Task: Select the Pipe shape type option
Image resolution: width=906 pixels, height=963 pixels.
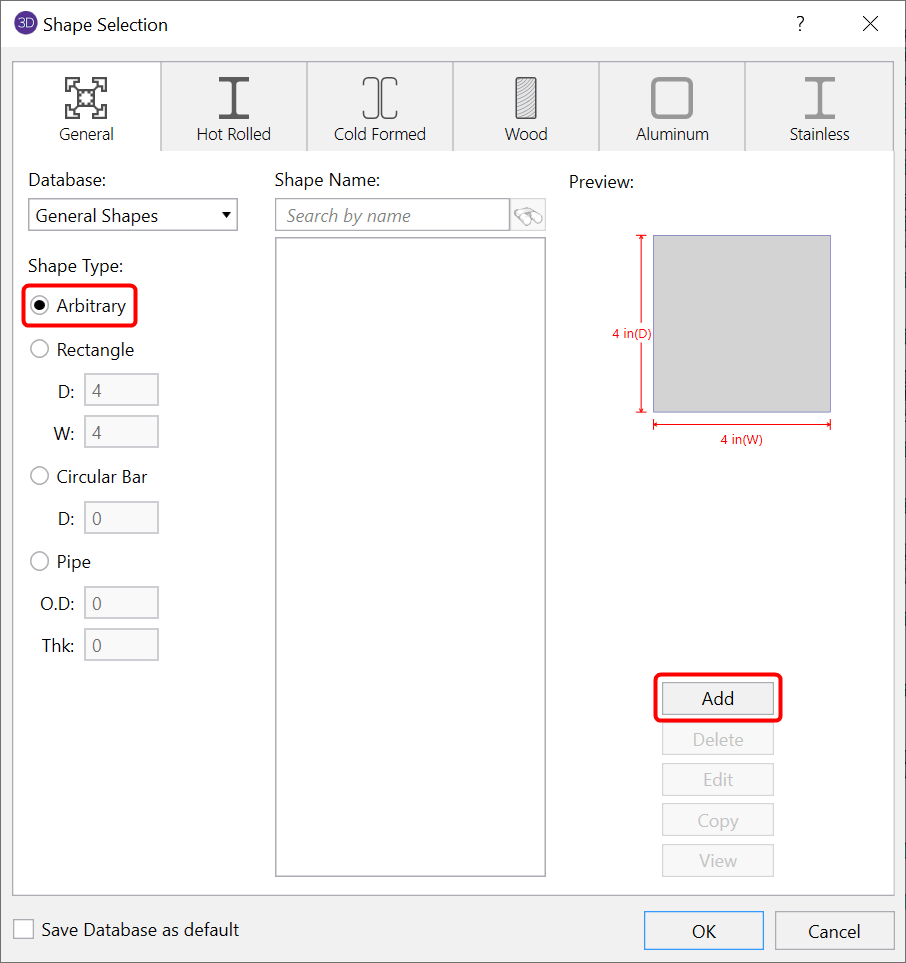Action: pos(39,561)
